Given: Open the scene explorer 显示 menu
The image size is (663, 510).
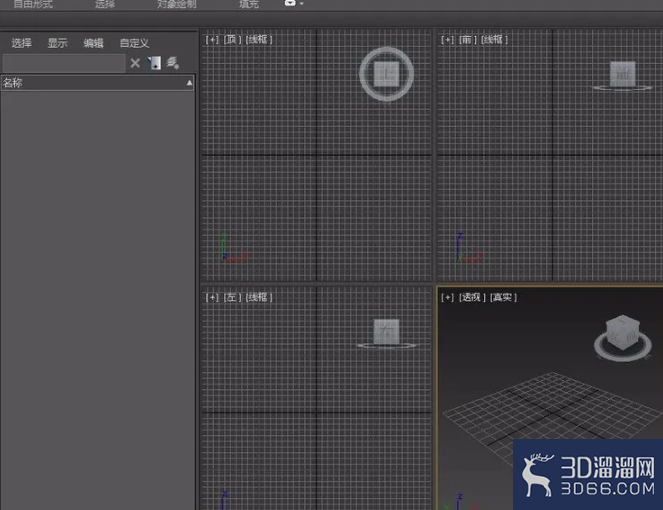Looking at the screenshot, I should [x=58, y=43].
